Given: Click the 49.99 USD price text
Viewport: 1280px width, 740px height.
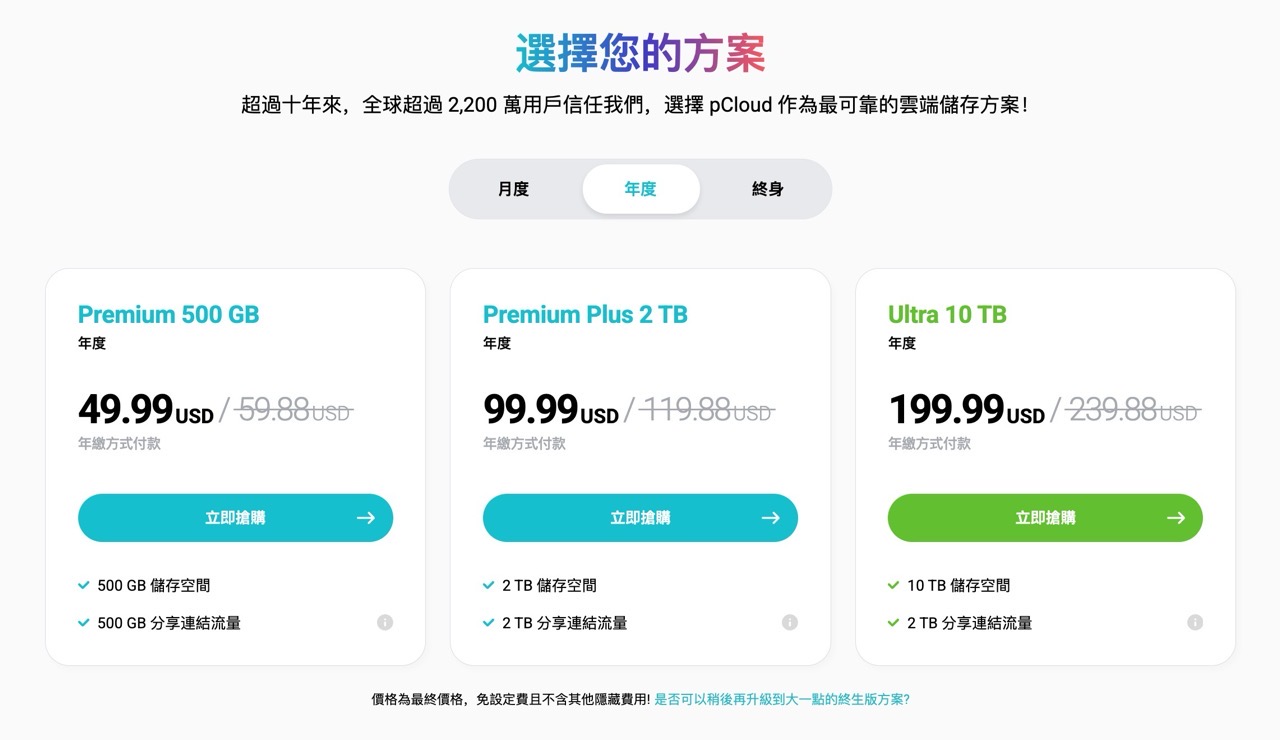Looking at the screenshot, I should coord(125,409).
